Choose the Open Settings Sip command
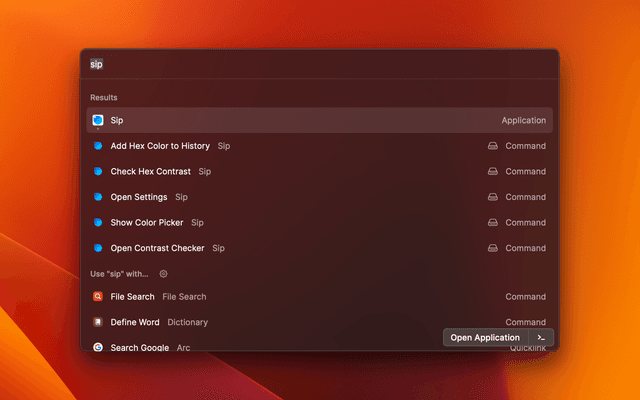Screen dimensions: 640x400 click(x=139, y=197)
